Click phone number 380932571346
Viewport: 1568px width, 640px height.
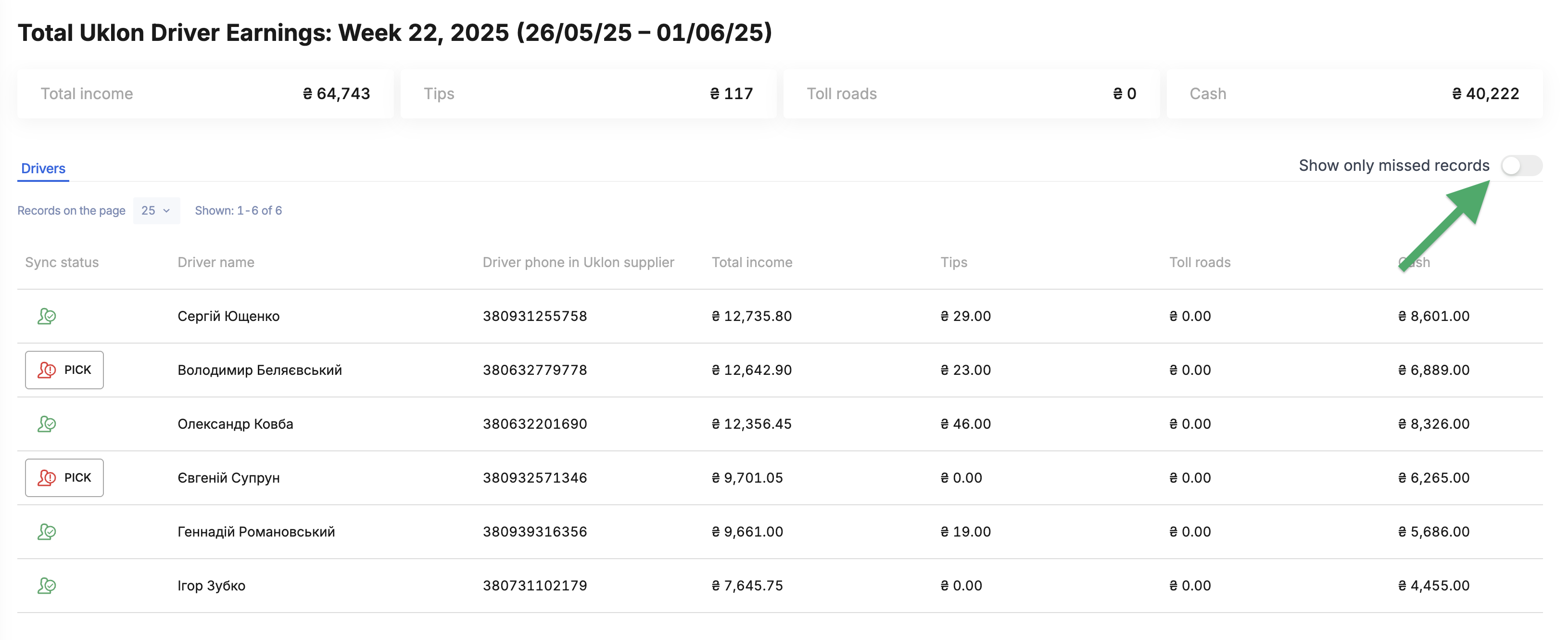click(535, 477)
